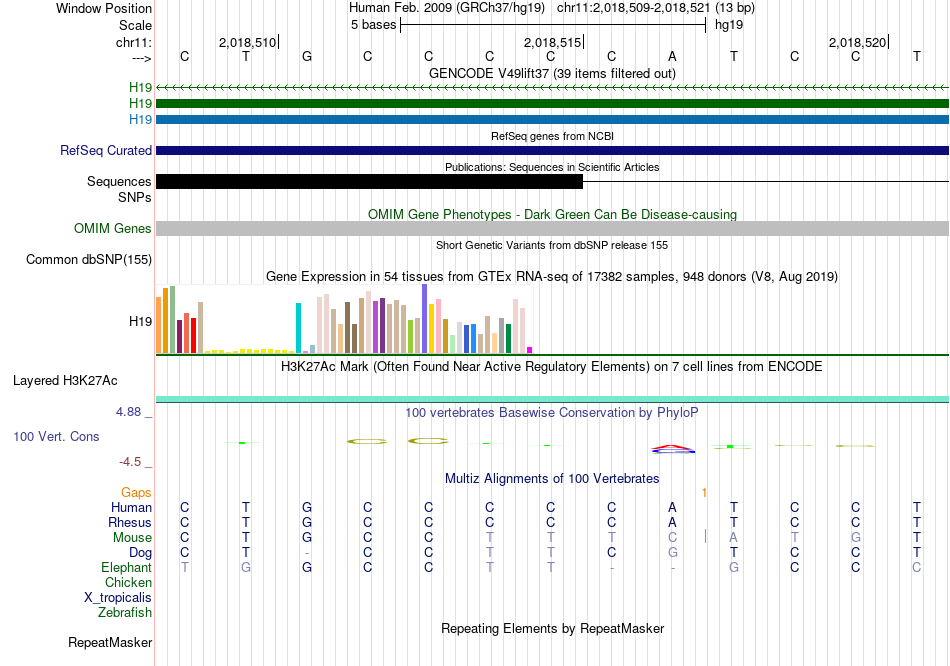950x666 pixels.
Task: Open 100 vertebrates Basewise Conservation title
Action: 552,413
